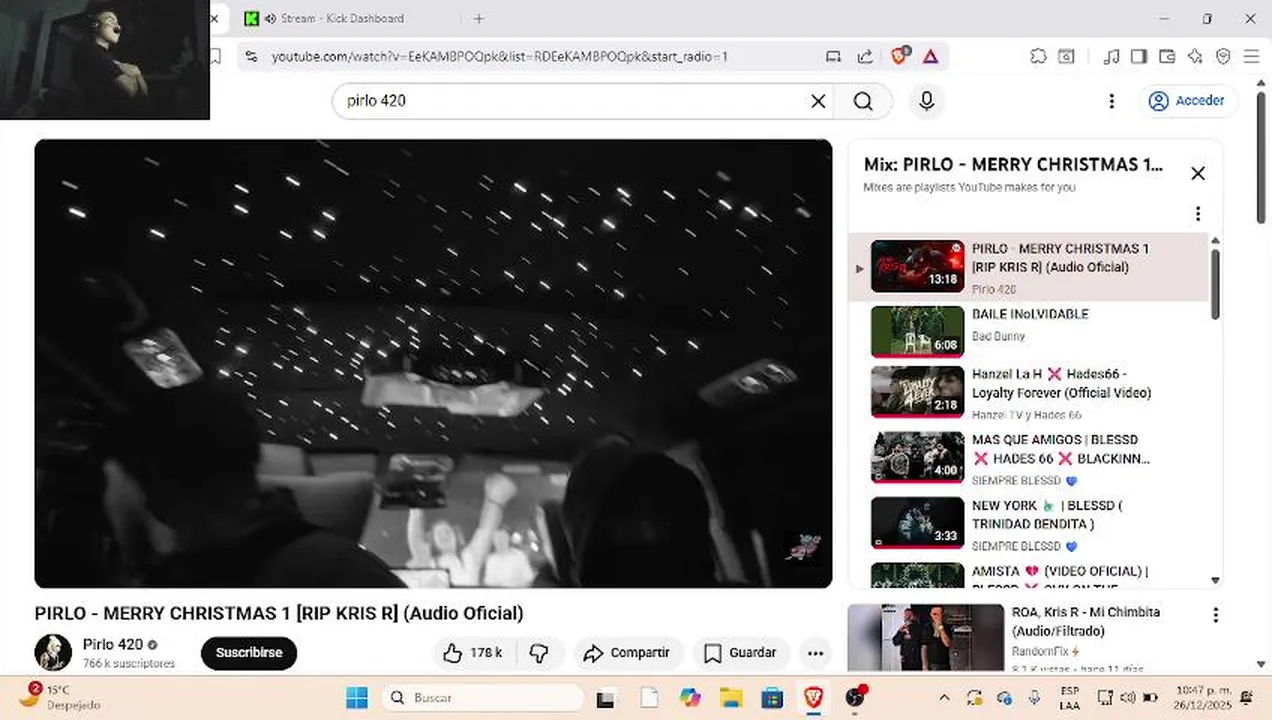Image resolution: width=1272 pixels, height=720 pixels.
Task: Click install-app screen icon in address bar
Action: coord(833,57)
